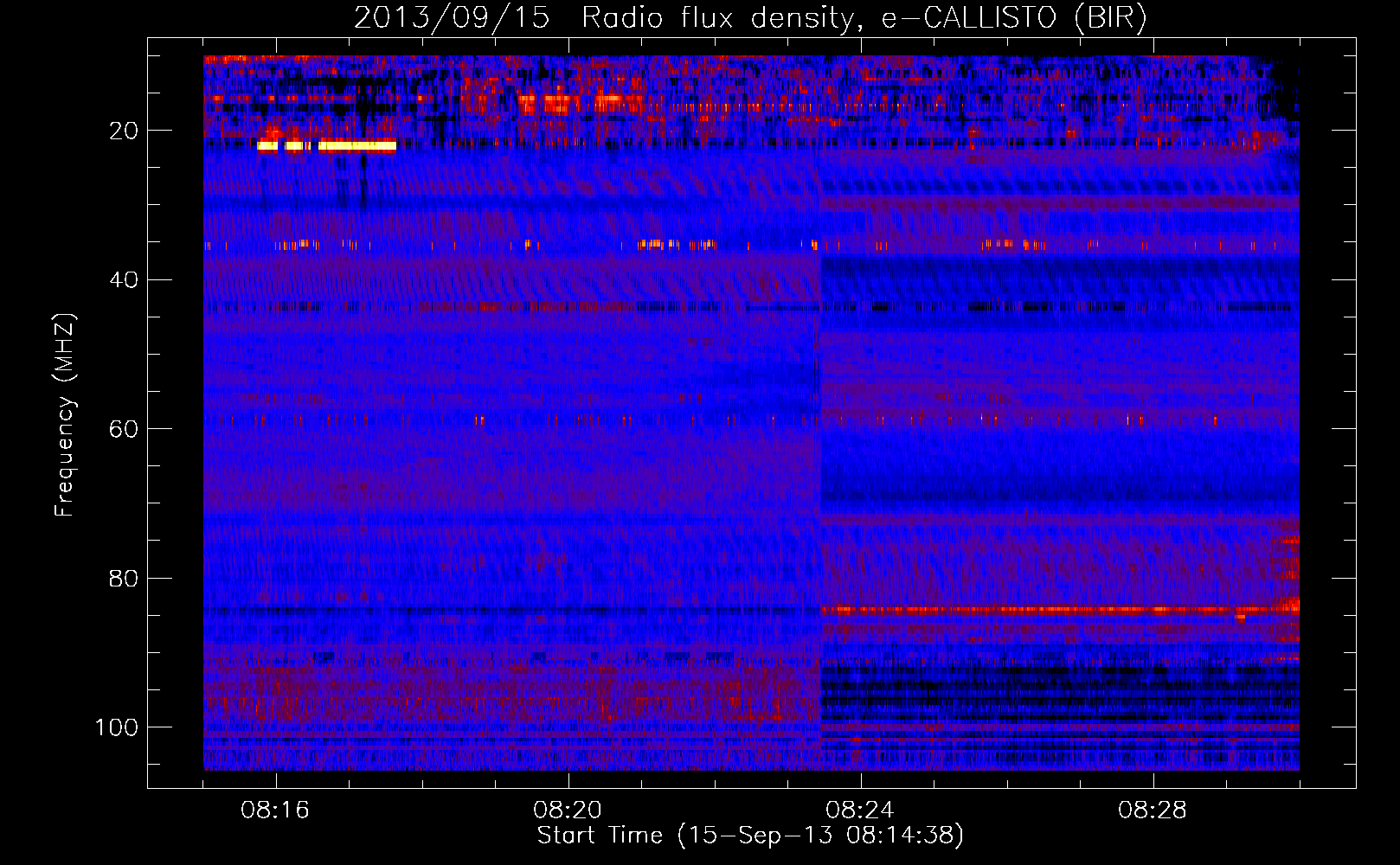1400x865 pixels.
Task: Click the 60 frequency tick label
Action: click(x=125, y=429)
